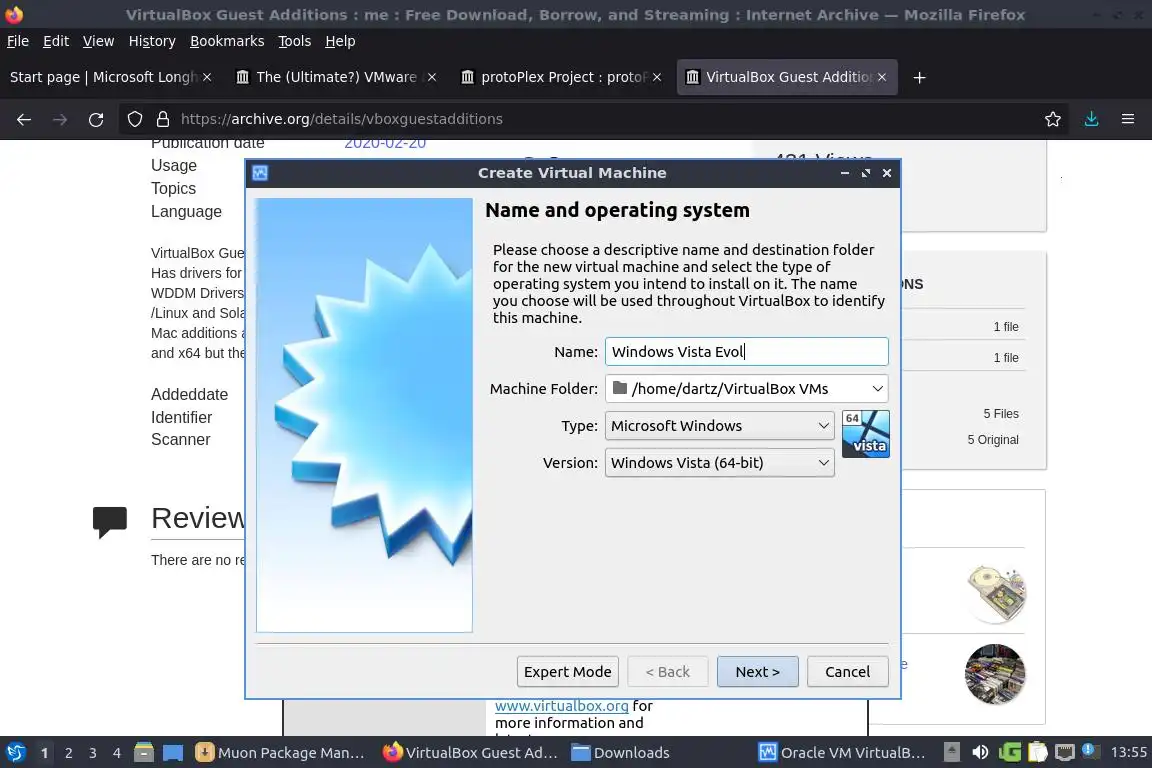The image size is (1152, 768).
Task: Open the Version dropdown Windows Vista (64-bit)
Action: pos(719,463)
